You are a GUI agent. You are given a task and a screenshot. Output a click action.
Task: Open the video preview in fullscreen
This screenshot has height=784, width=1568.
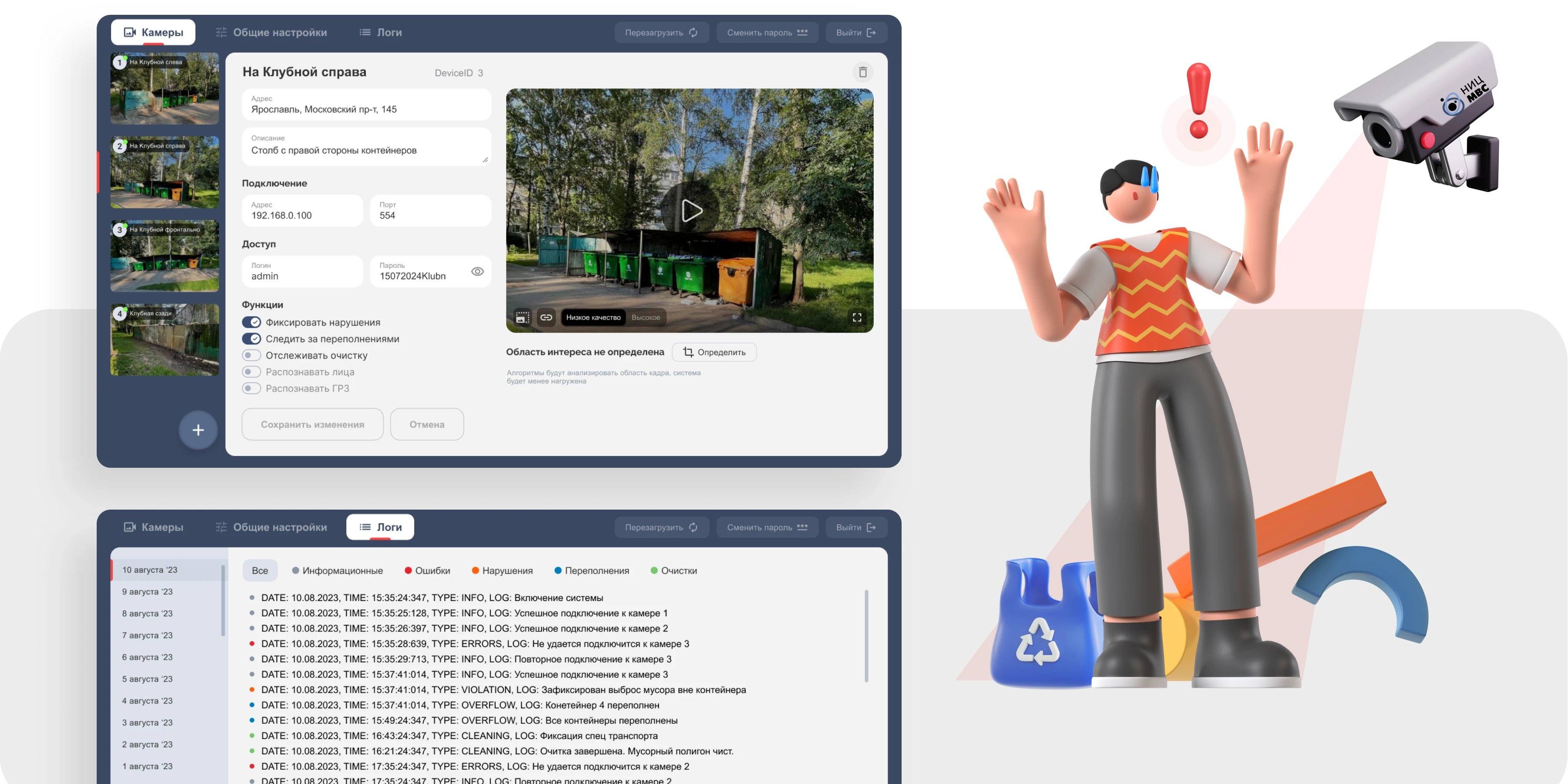coord(857,317)
